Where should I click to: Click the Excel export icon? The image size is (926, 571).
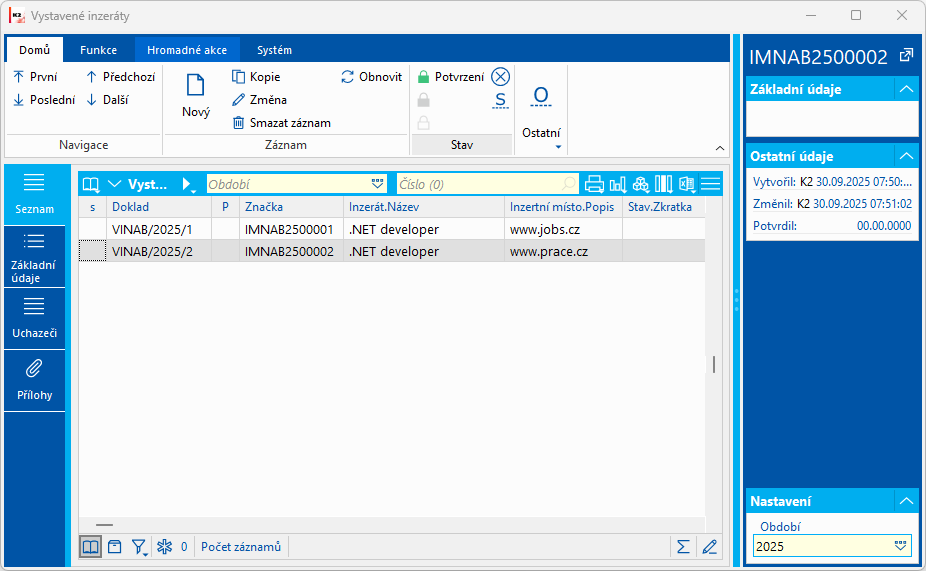tap(687, 184)
